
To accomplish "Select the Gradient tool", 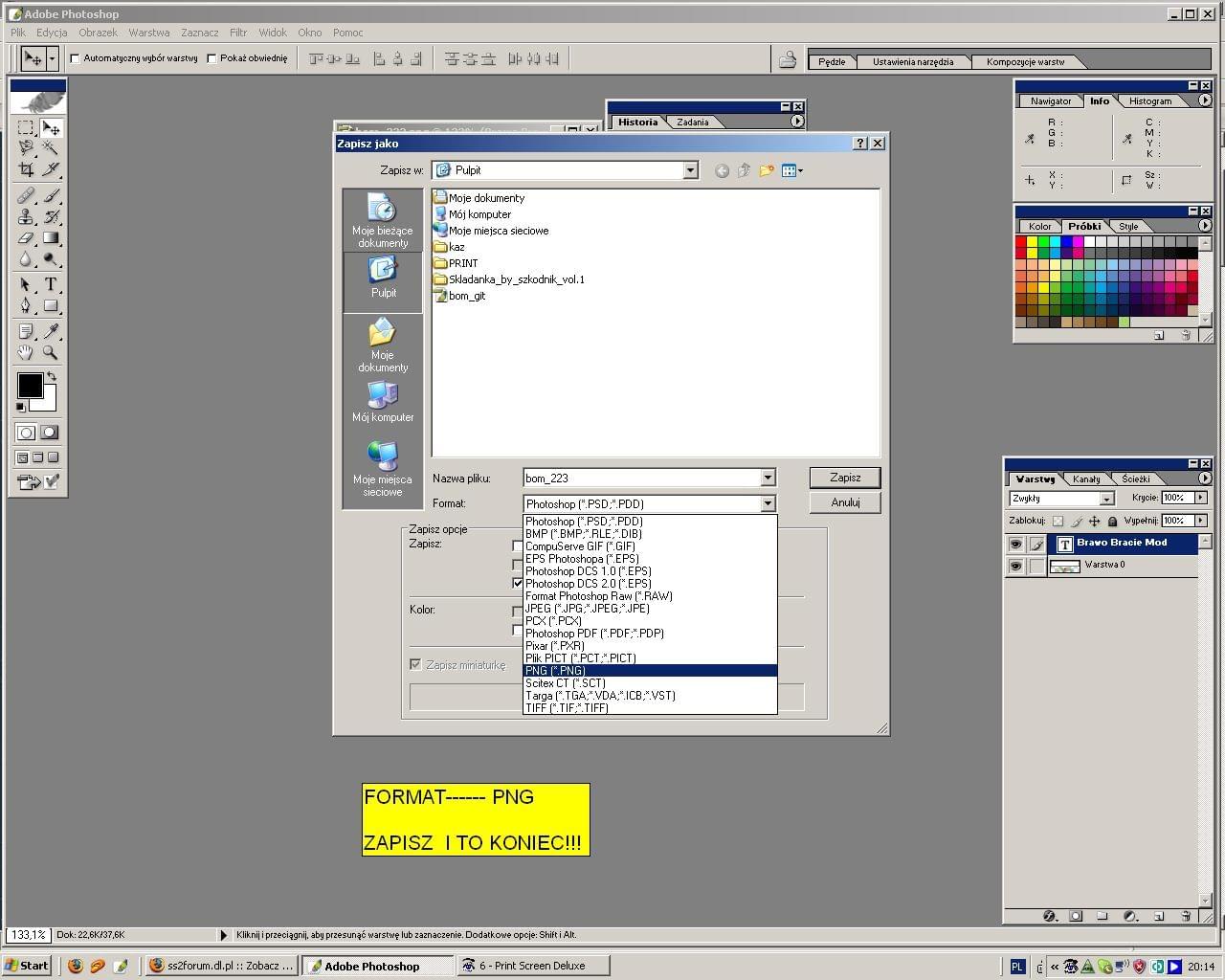I will (x=51, y=238).
